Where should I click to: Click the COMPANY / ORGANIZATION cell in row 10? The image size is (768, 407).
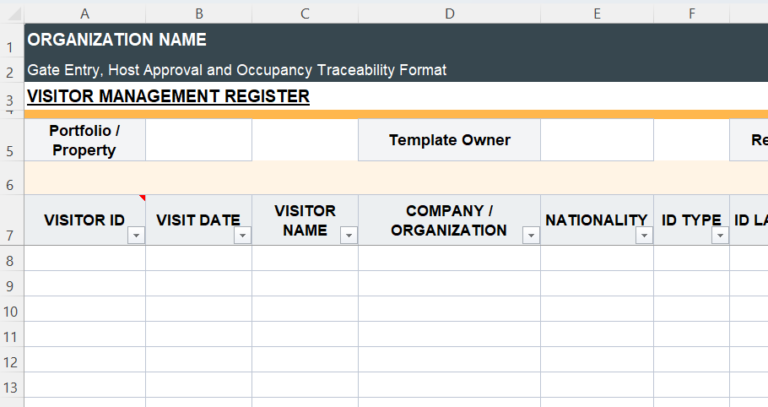pyautogui.click(x=450, y=309)
